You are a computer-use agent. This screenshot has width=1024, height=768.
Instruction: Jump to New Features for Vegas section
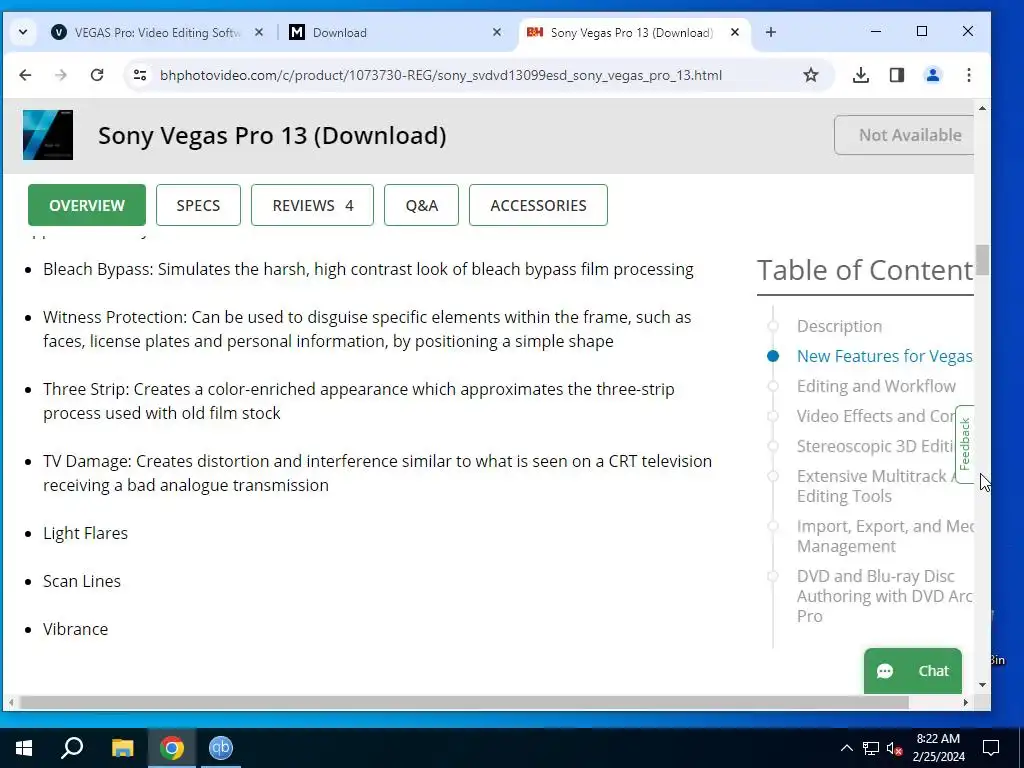(884, 356)
